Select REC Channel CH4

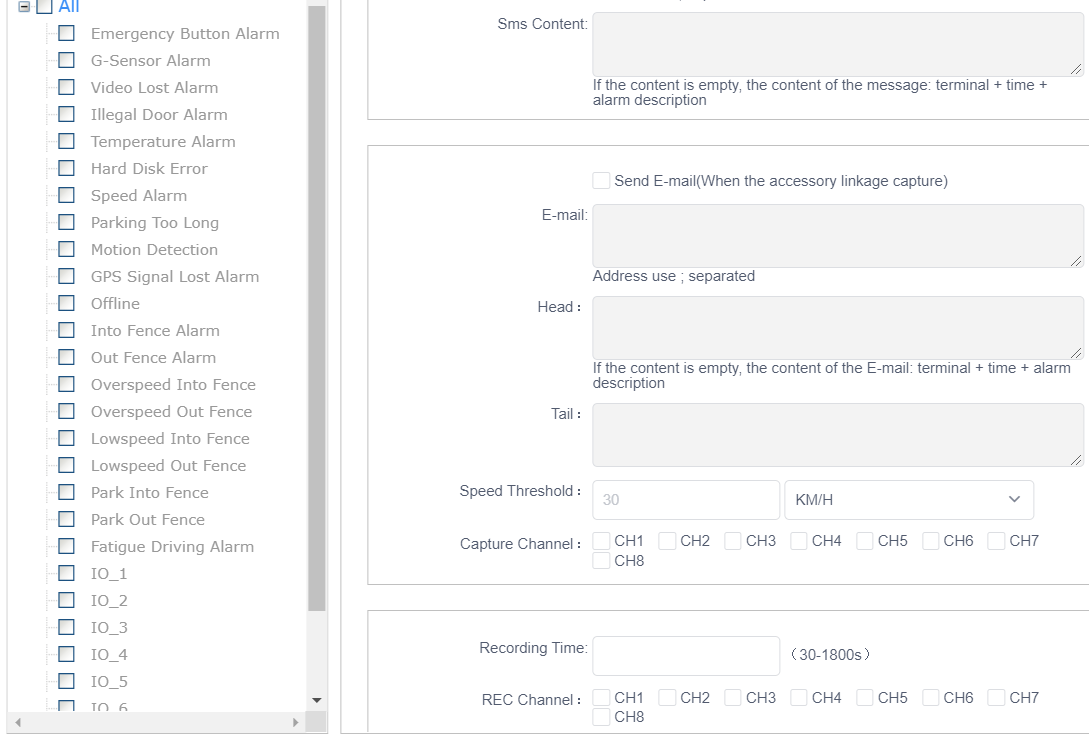[x=799, y=697]
